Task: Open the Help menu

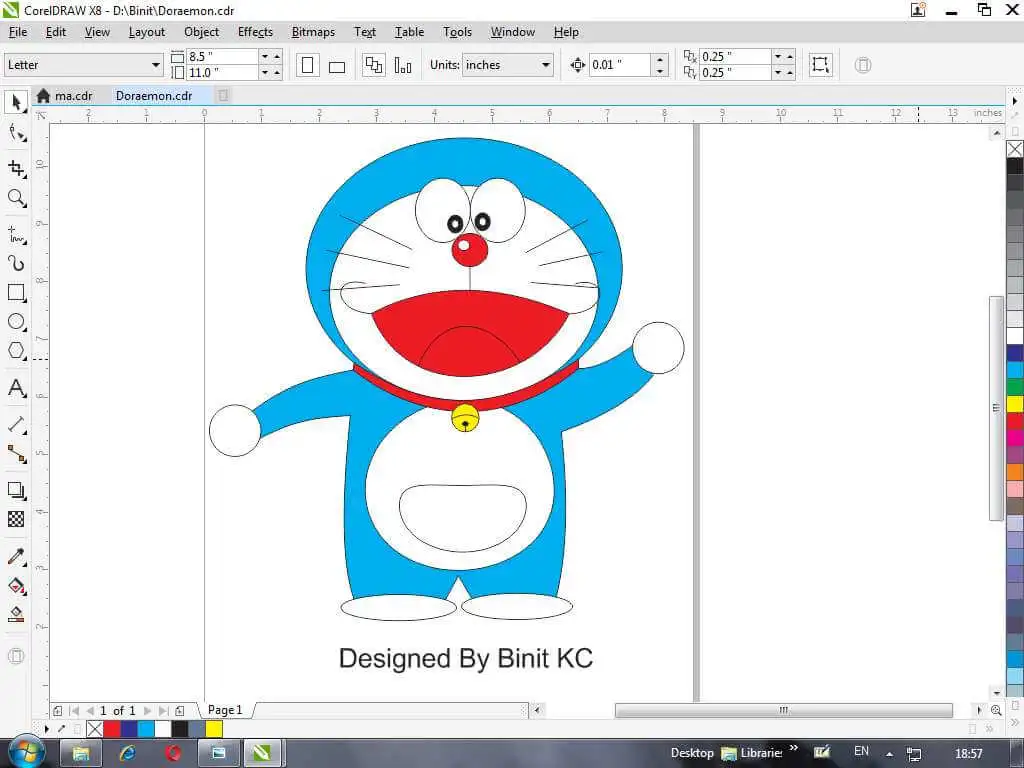Action: (566, 31)
